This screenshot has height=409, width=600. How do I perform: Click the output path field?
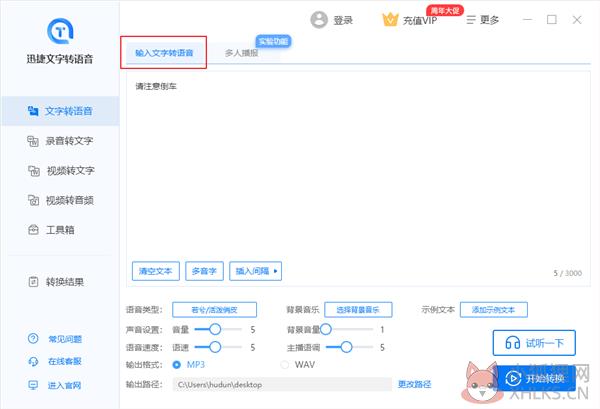point(282,385)
